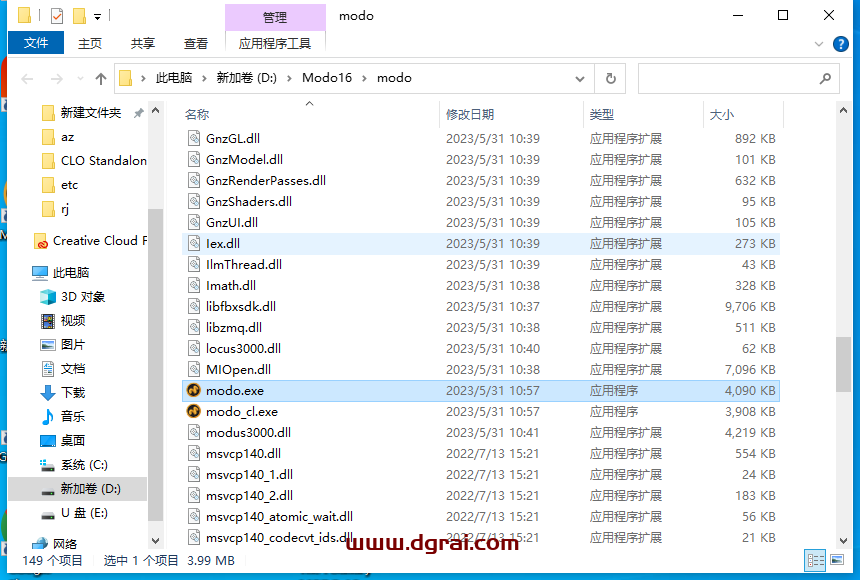This screenshot has width=860, height=580.
Task: Open the Explorer help question mark icon
Action: coord(840,44)
